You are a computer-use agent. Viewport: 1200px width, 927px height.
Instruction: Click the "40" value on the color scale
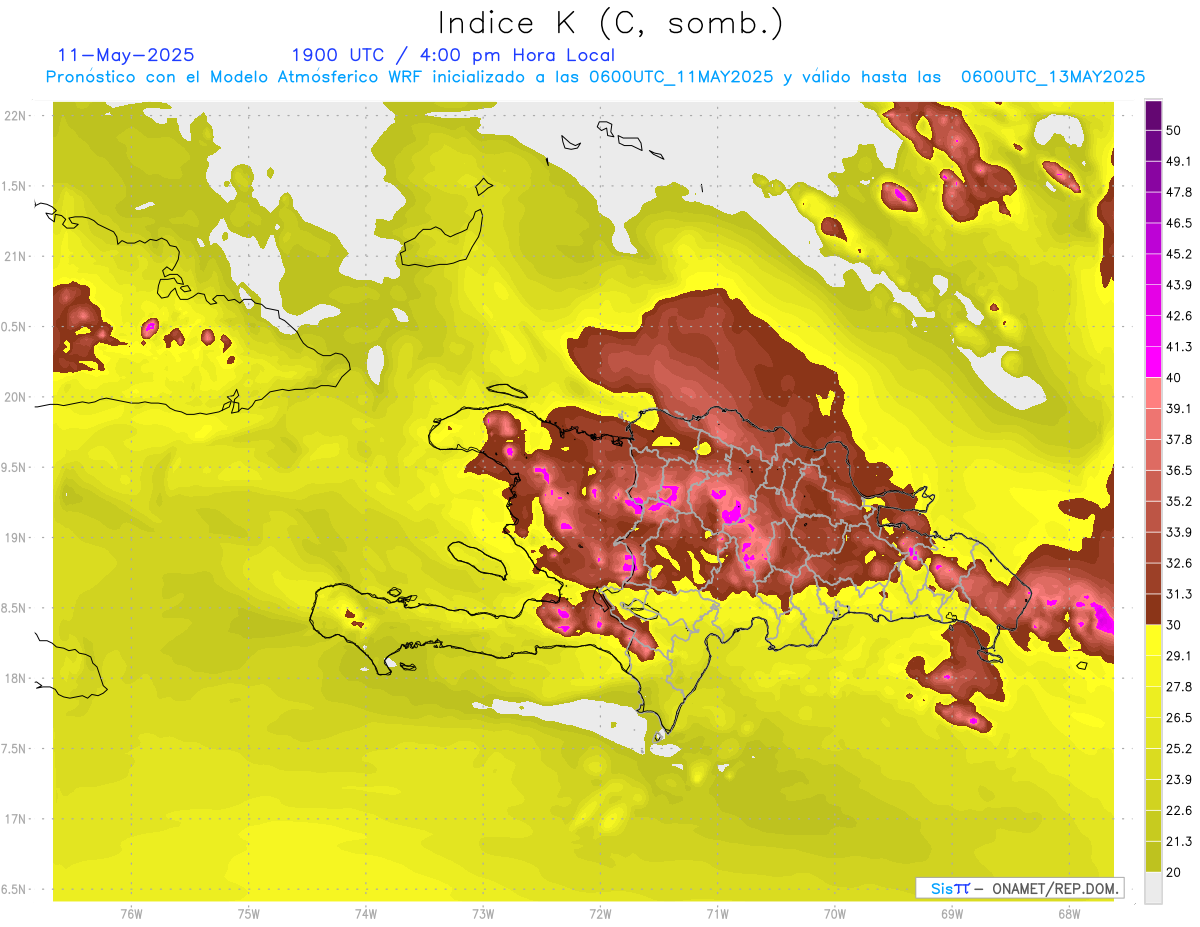pyautogui.click(x=1175, y=378)
